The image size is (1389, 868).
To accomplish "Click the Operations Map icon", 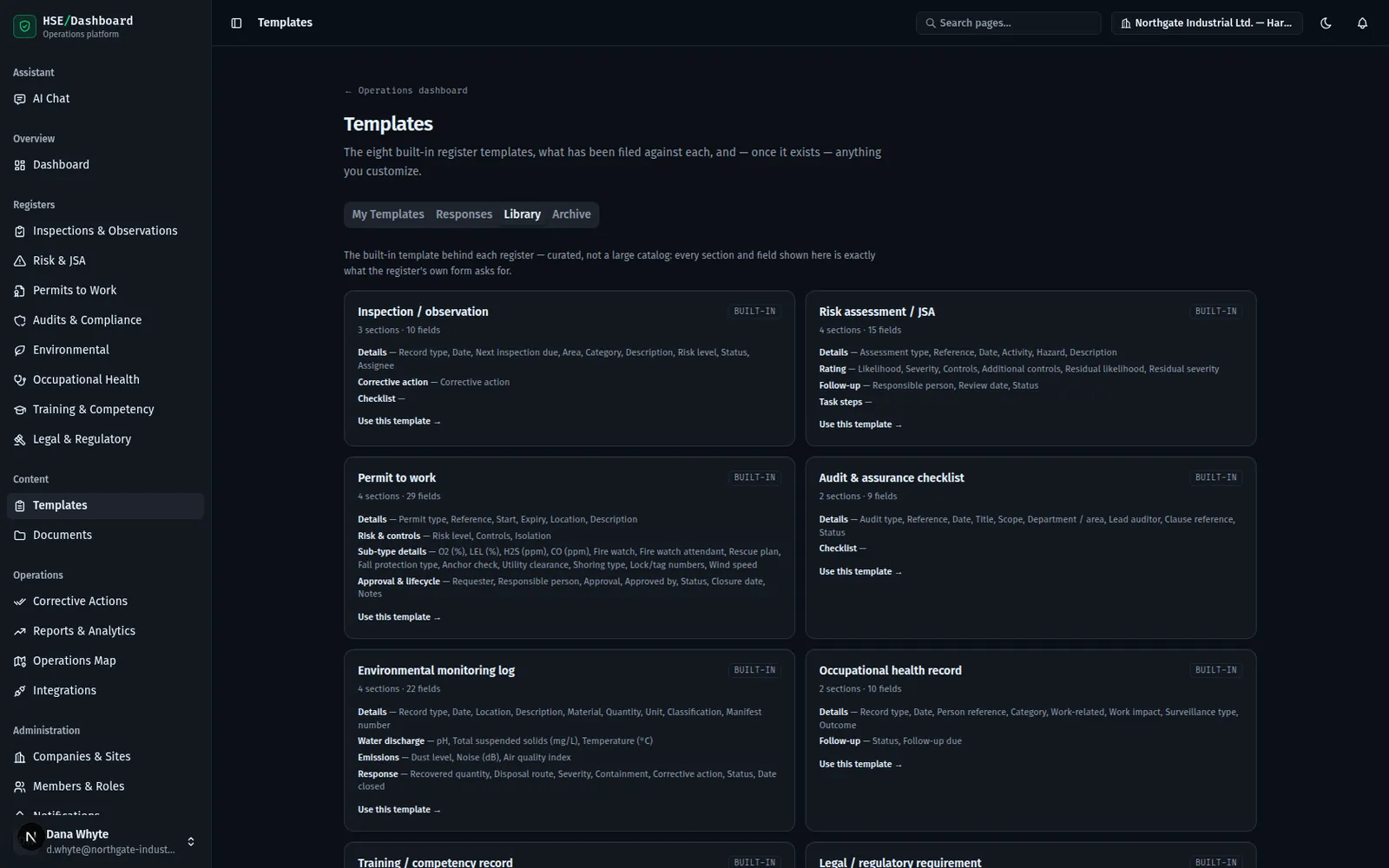I will tap(20, 661).
